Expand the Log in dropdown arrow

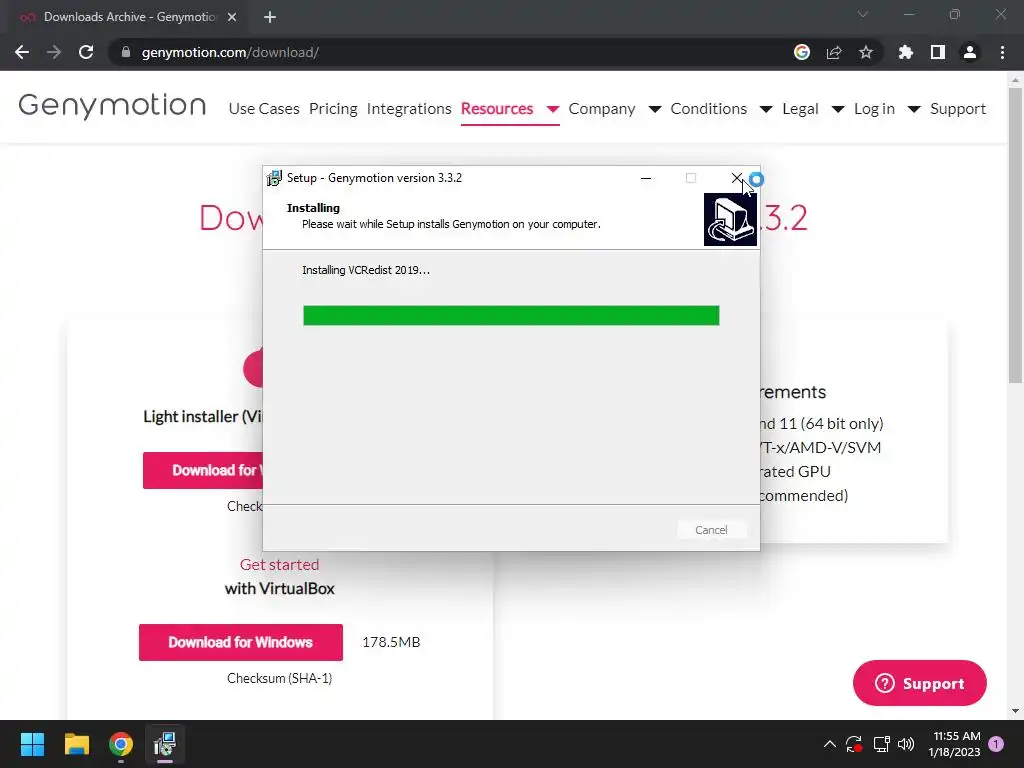tap(914, 109)
